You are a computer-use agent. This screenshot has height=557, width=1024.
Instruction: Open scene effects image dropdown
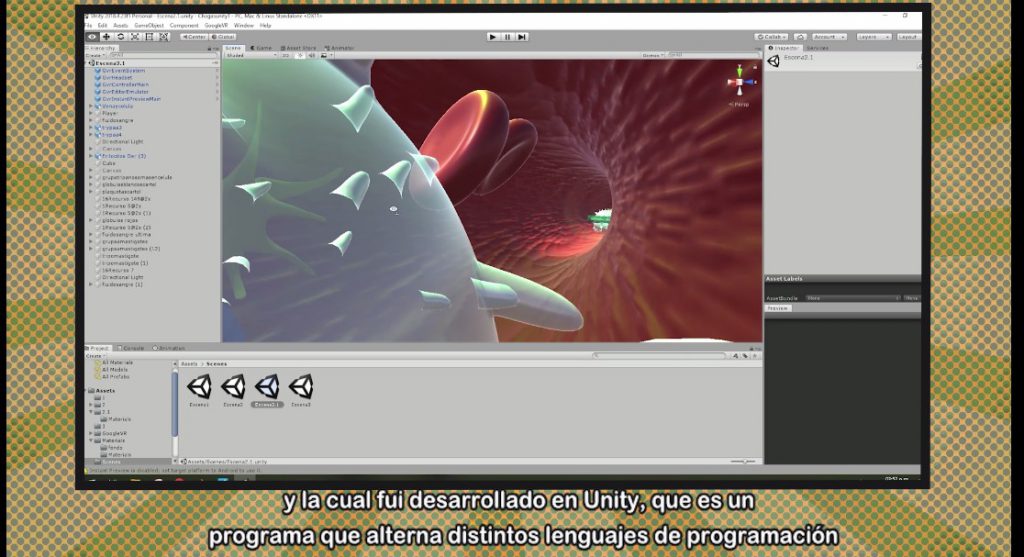pyautogui.click(x=326, y=56)
